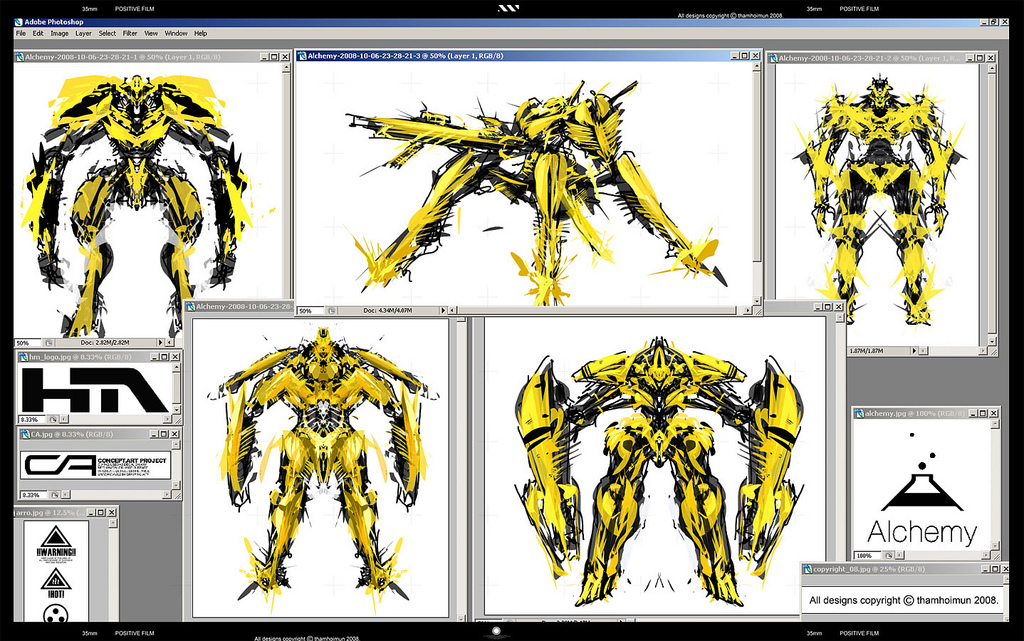
Task: Click scroll-down arrow in CA.jpg window
Action: (x=176, y=485)
